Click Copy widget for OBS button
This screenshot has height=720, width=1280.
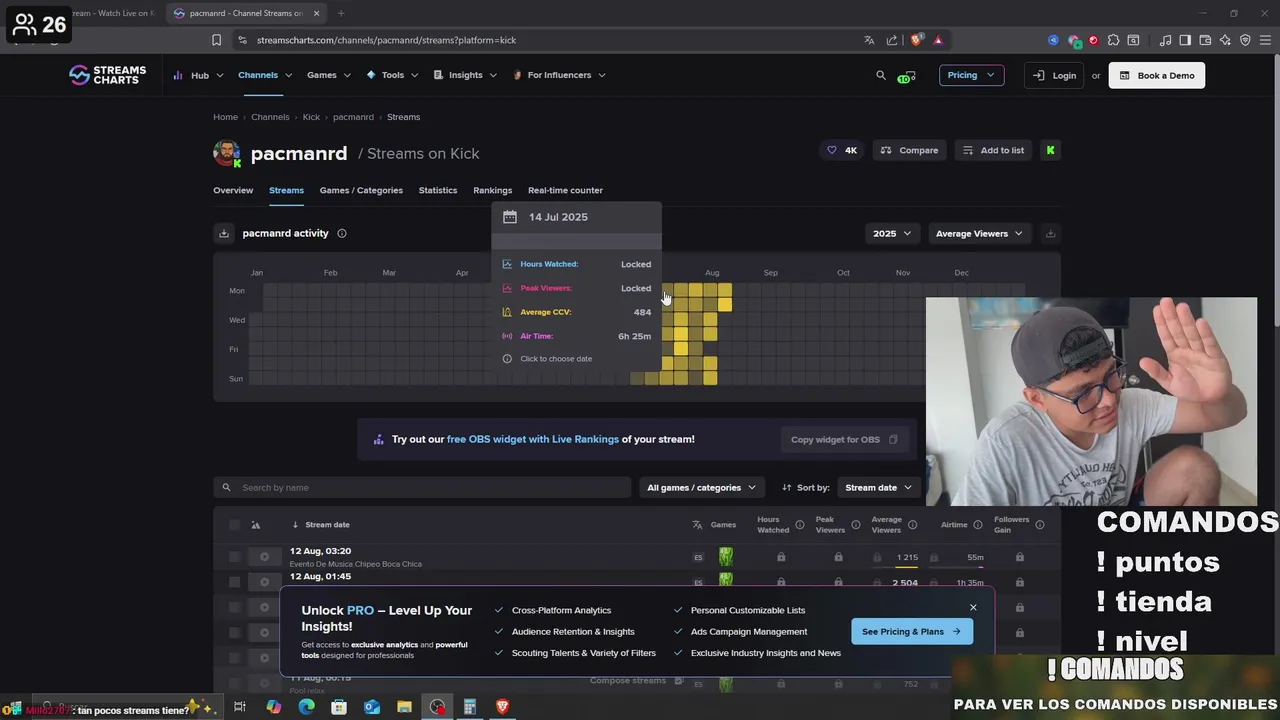coord(844,439)
